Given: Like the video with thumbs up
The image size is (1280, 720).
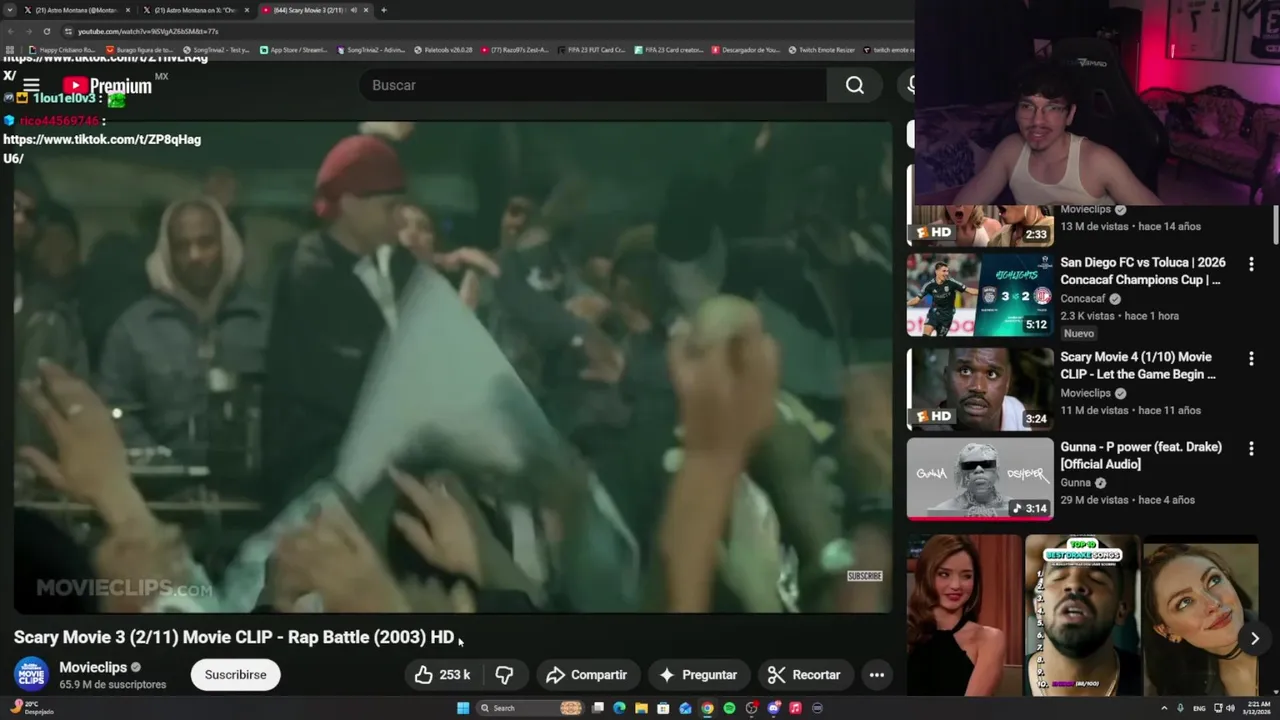Looking at the screenshot, I should [x=441, y=675].
